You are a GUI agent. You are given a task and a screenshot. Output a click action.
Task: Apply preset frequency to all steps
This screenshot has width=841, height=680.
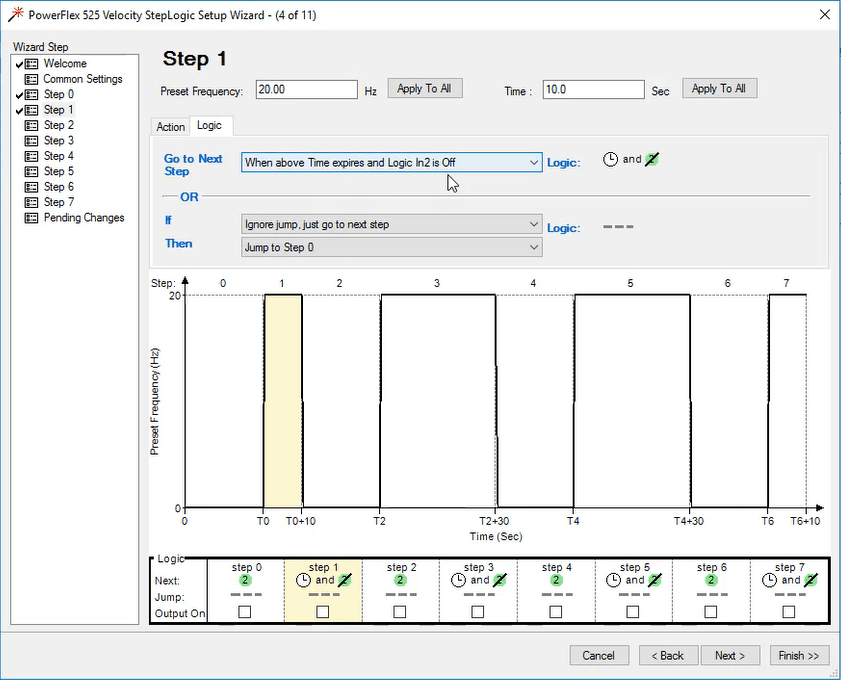pos(424,88)
